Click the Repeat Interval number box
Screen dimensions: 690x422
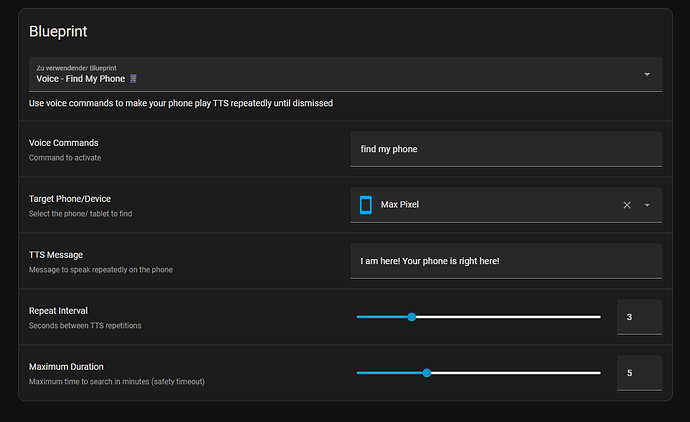click(639, 317)
